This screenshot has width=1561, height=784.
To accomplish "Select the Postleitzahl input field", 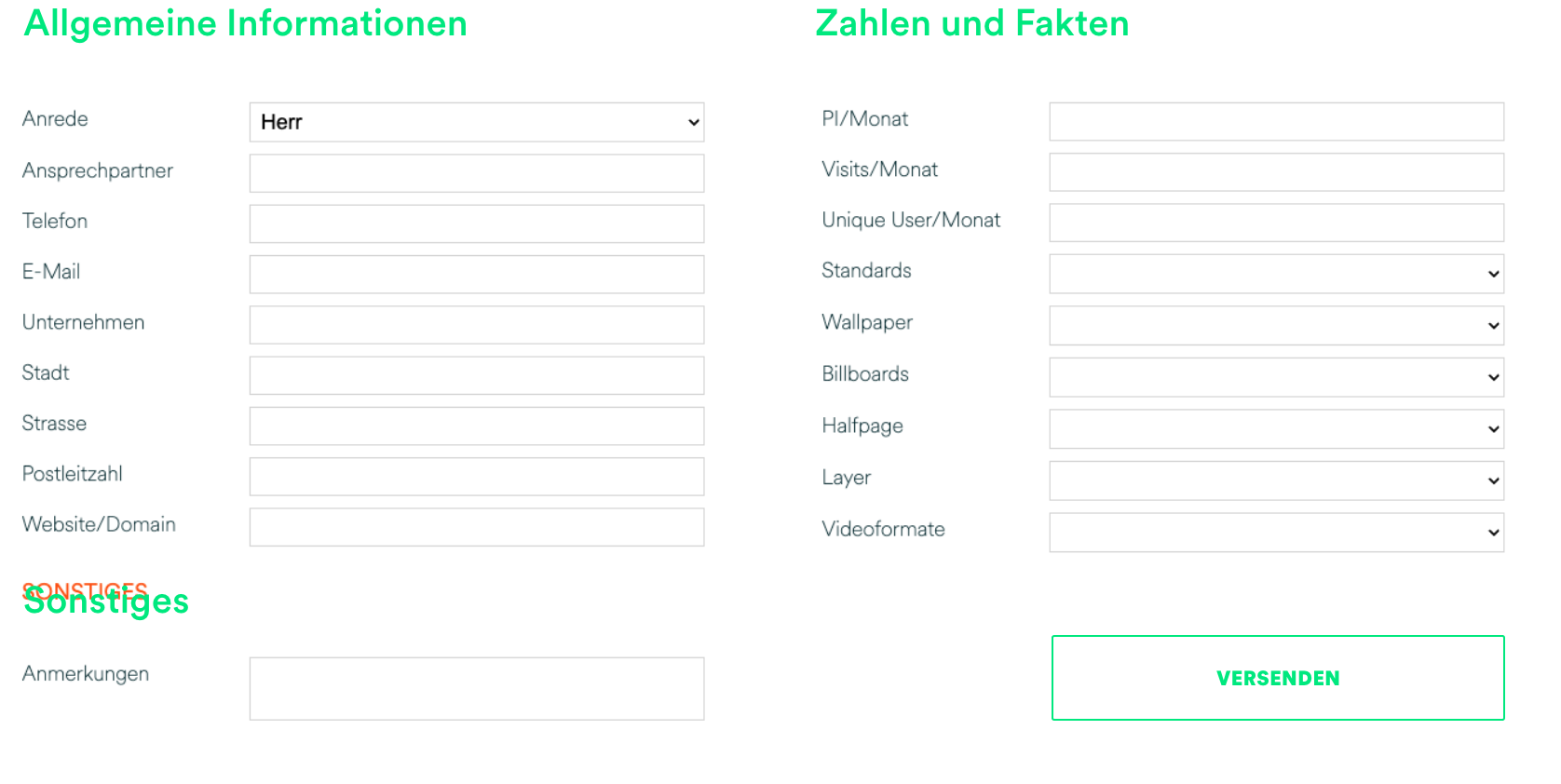I will 476,477.
